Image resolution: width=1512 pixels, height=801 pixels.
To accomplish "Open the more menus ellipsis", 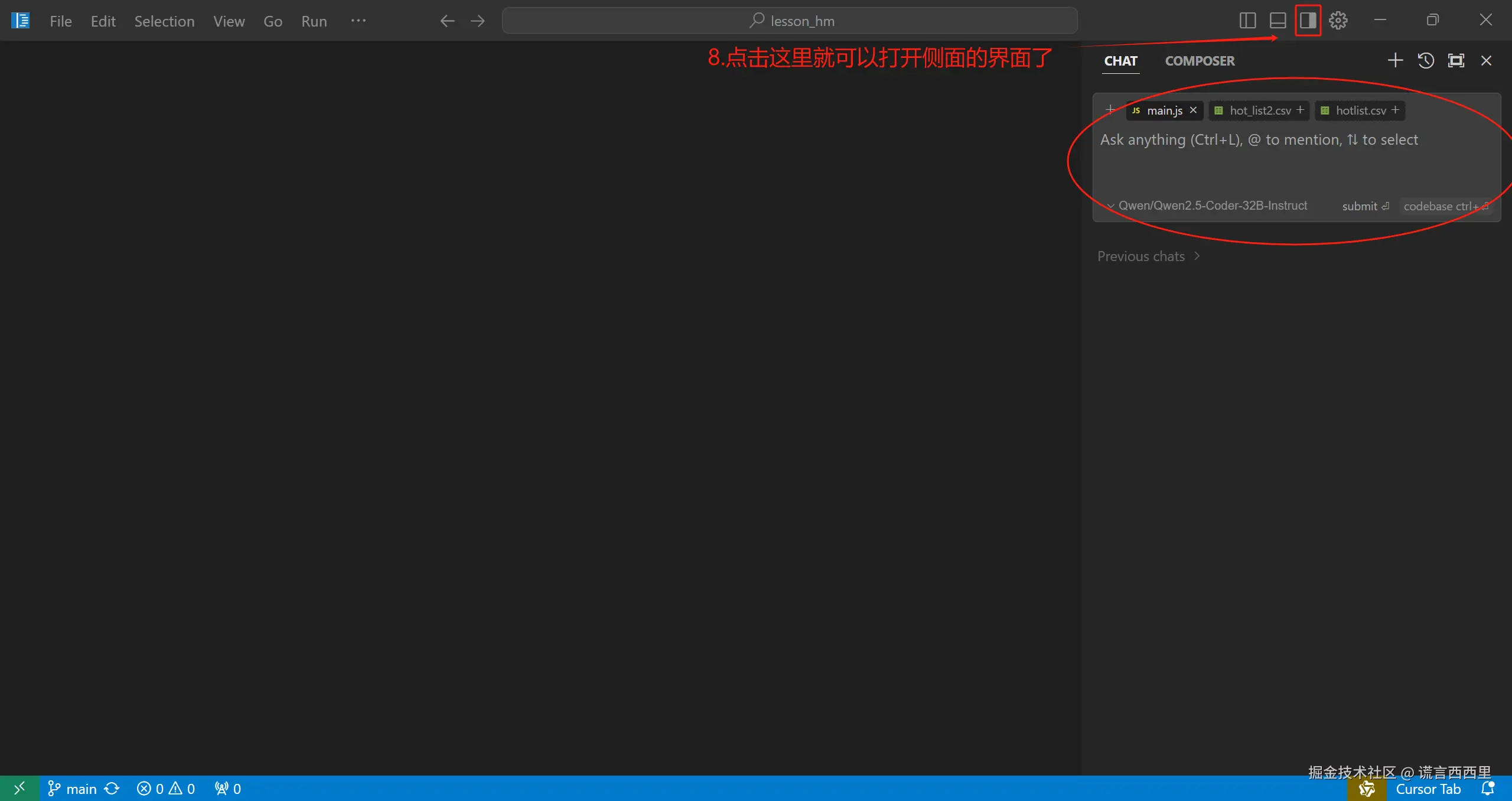I will click(358, 21).
